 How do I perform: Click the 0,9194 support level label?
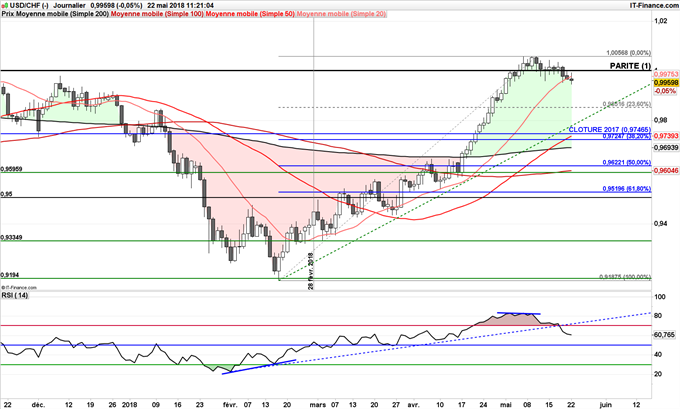(x=10, y=275)
